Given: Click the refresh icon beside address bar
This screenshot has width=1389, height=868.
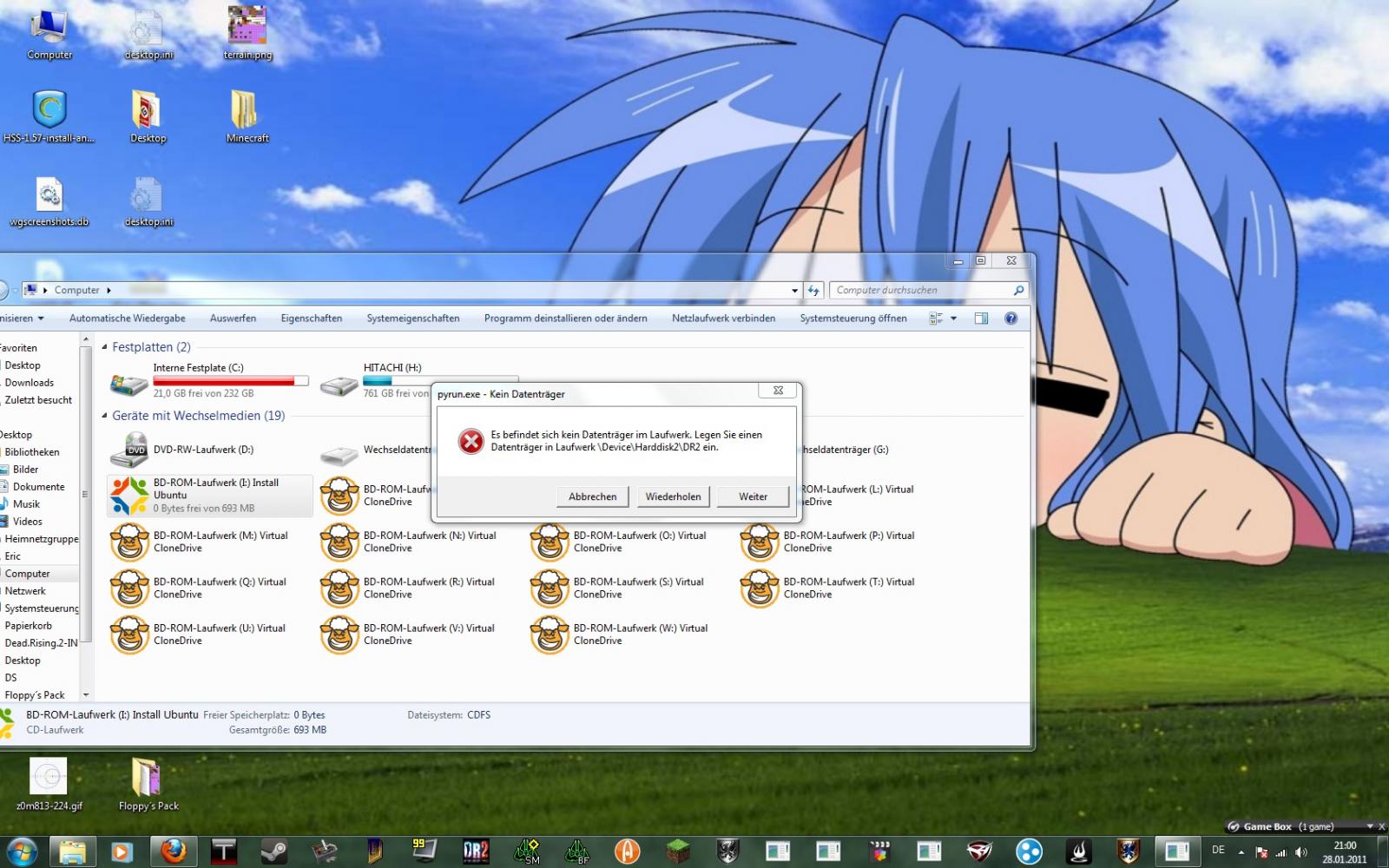Looking at the screenshot, I should coord(813,291).
